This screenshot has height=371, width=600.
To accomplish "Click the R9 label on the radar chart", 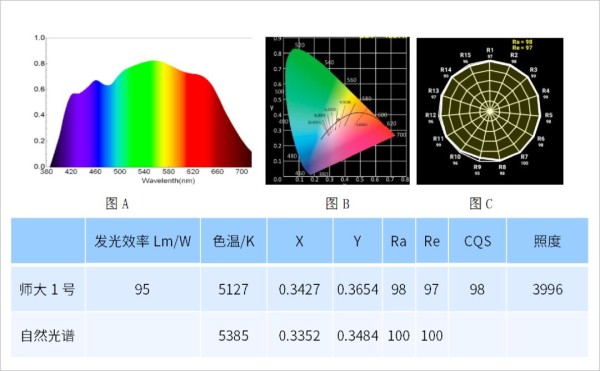I will (x=477, y=167).
